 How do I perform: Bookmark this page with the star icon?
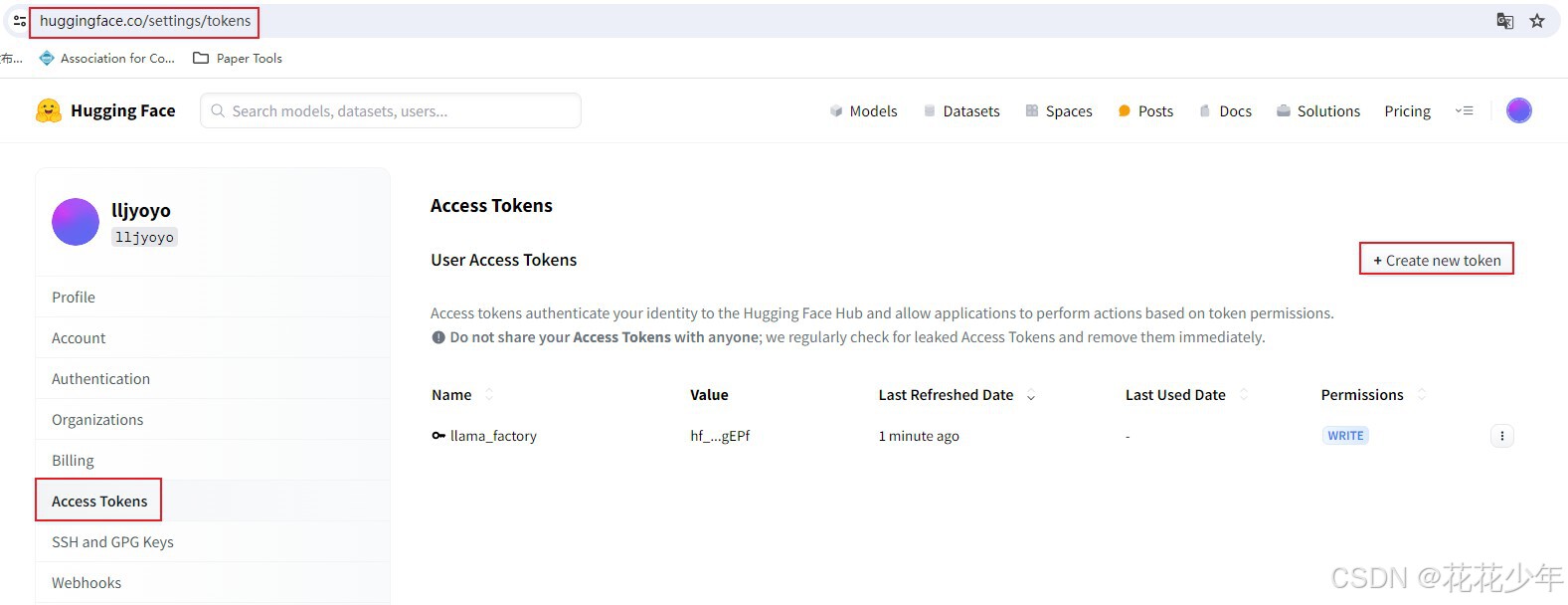[1537, 21]
